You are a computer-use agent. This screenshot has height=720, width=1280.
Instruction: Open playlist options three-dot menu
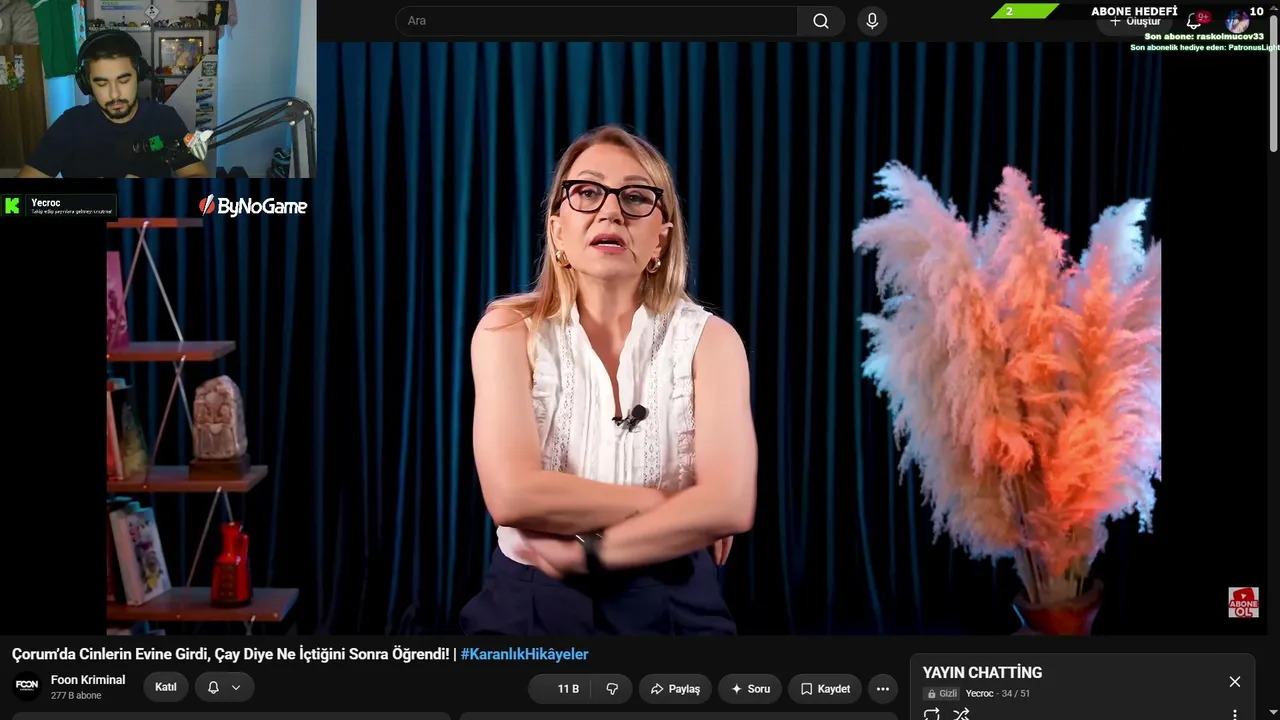pos(1234,714)
